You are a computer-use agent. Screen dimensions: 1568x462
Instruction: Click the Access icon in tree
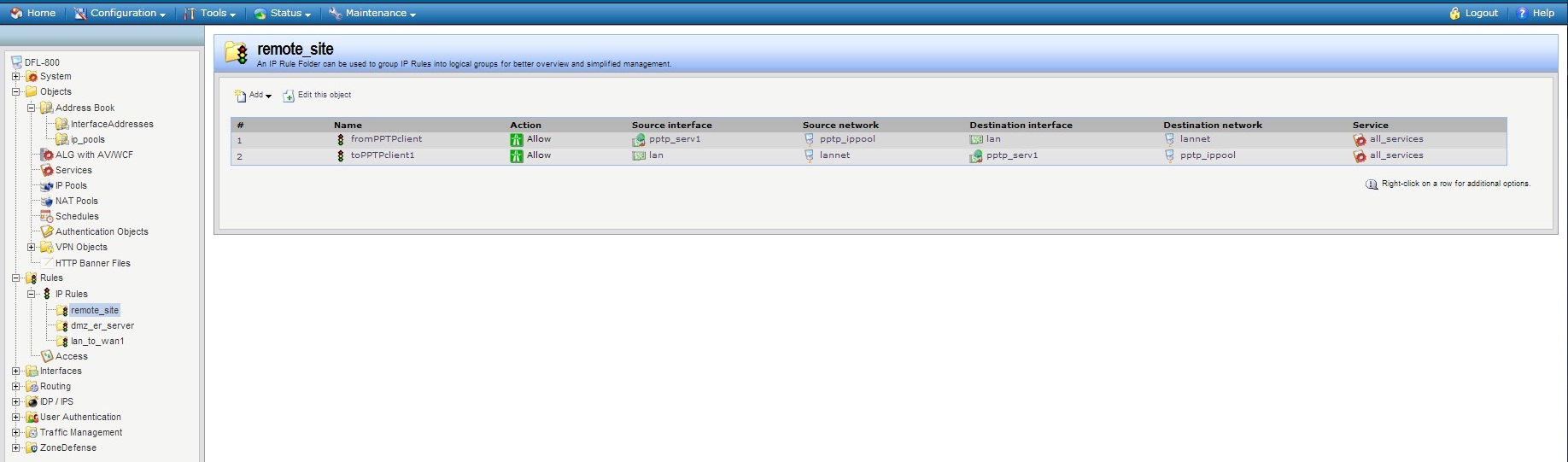(47, 356)
